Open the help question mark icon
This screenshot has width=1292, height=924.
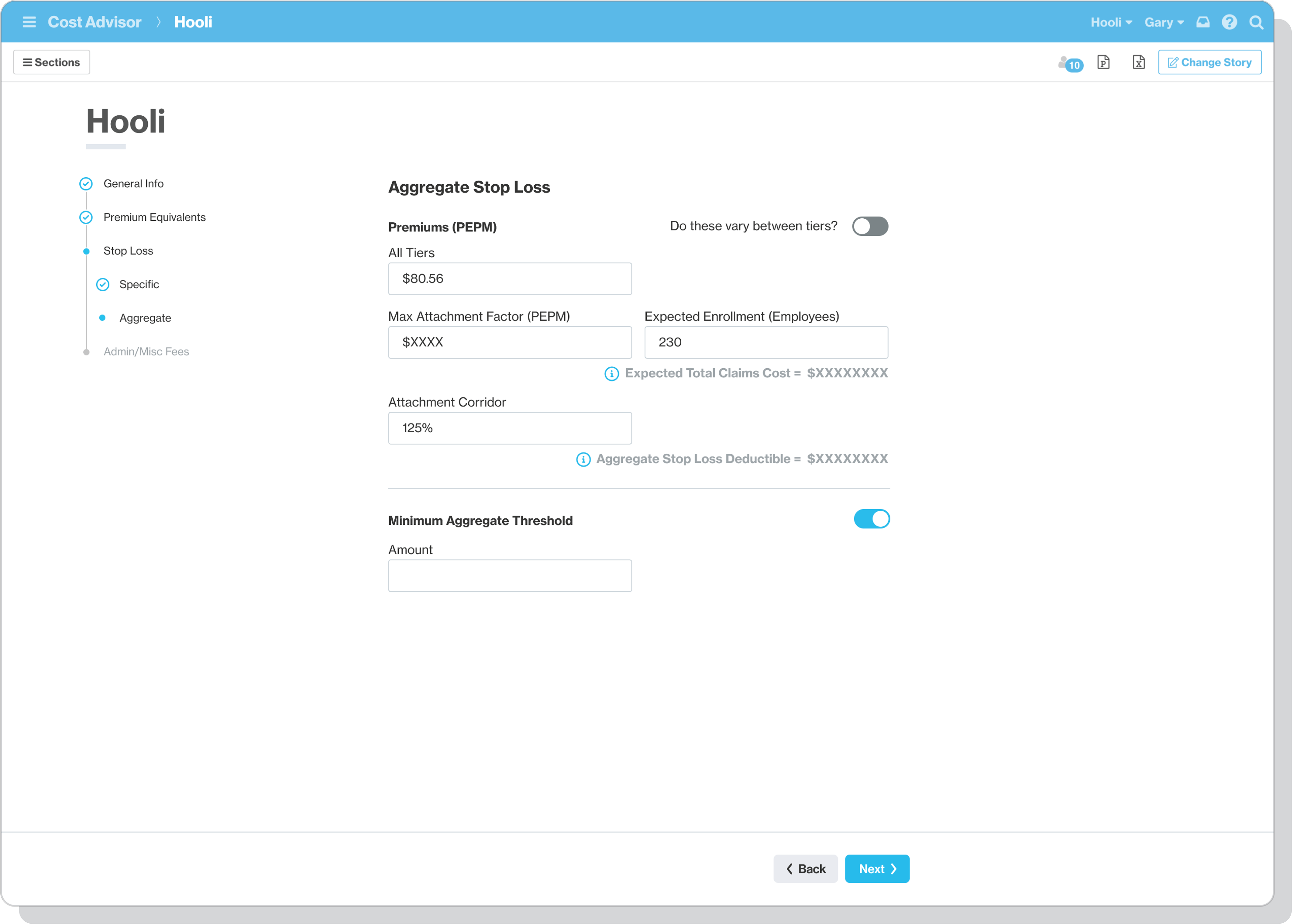click(1229, 22)
